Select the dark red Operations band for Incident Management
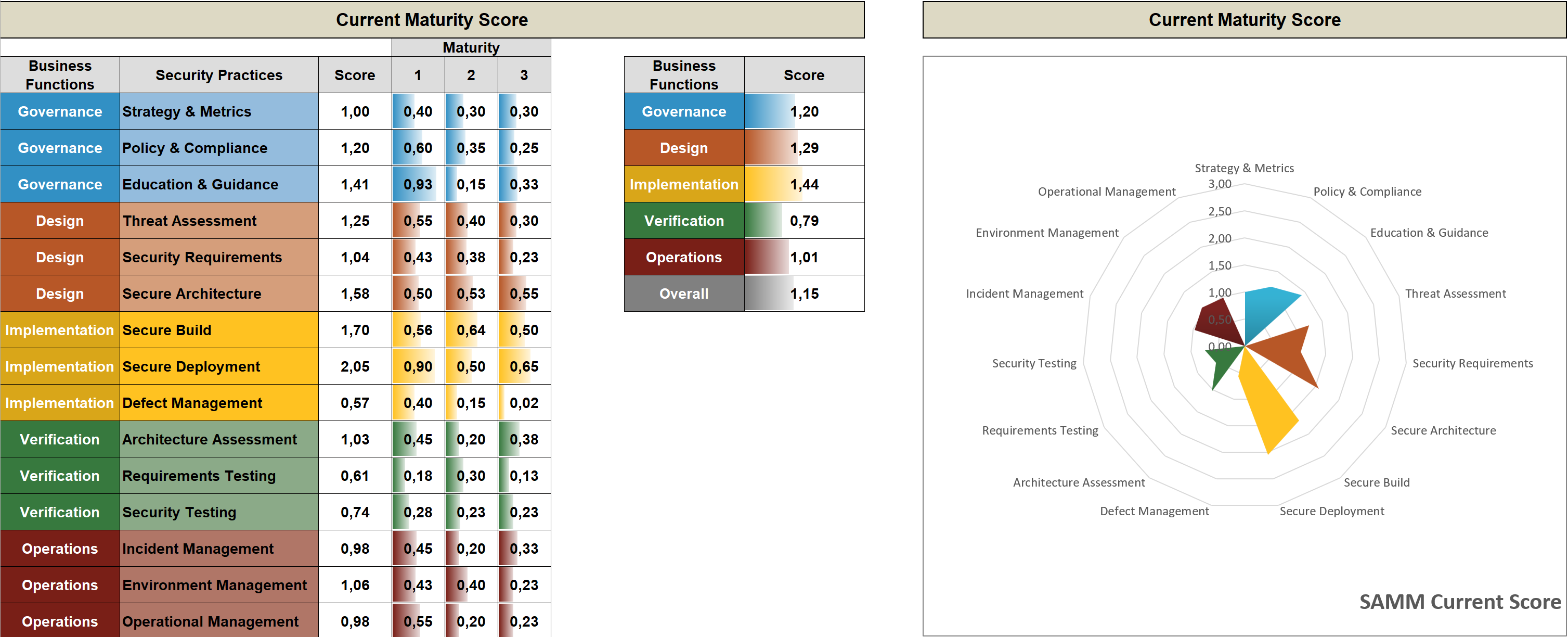1568x637 pixels. (x=59, y=548)
